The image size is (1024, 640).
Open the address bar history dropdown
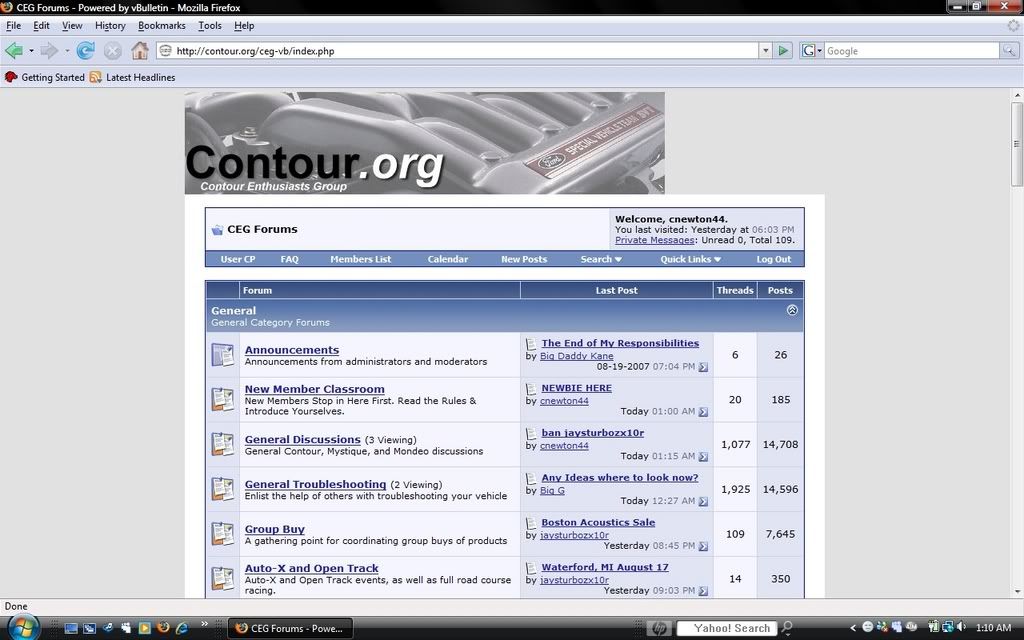click(765, 50)
